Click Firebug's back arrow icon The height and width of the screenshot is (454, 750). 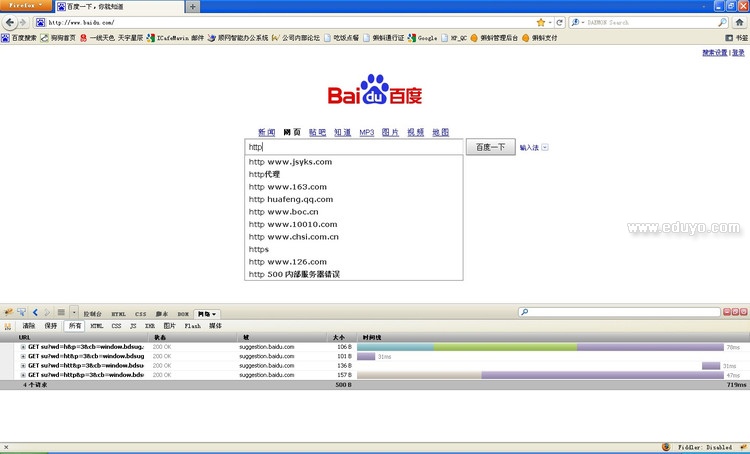35,313
